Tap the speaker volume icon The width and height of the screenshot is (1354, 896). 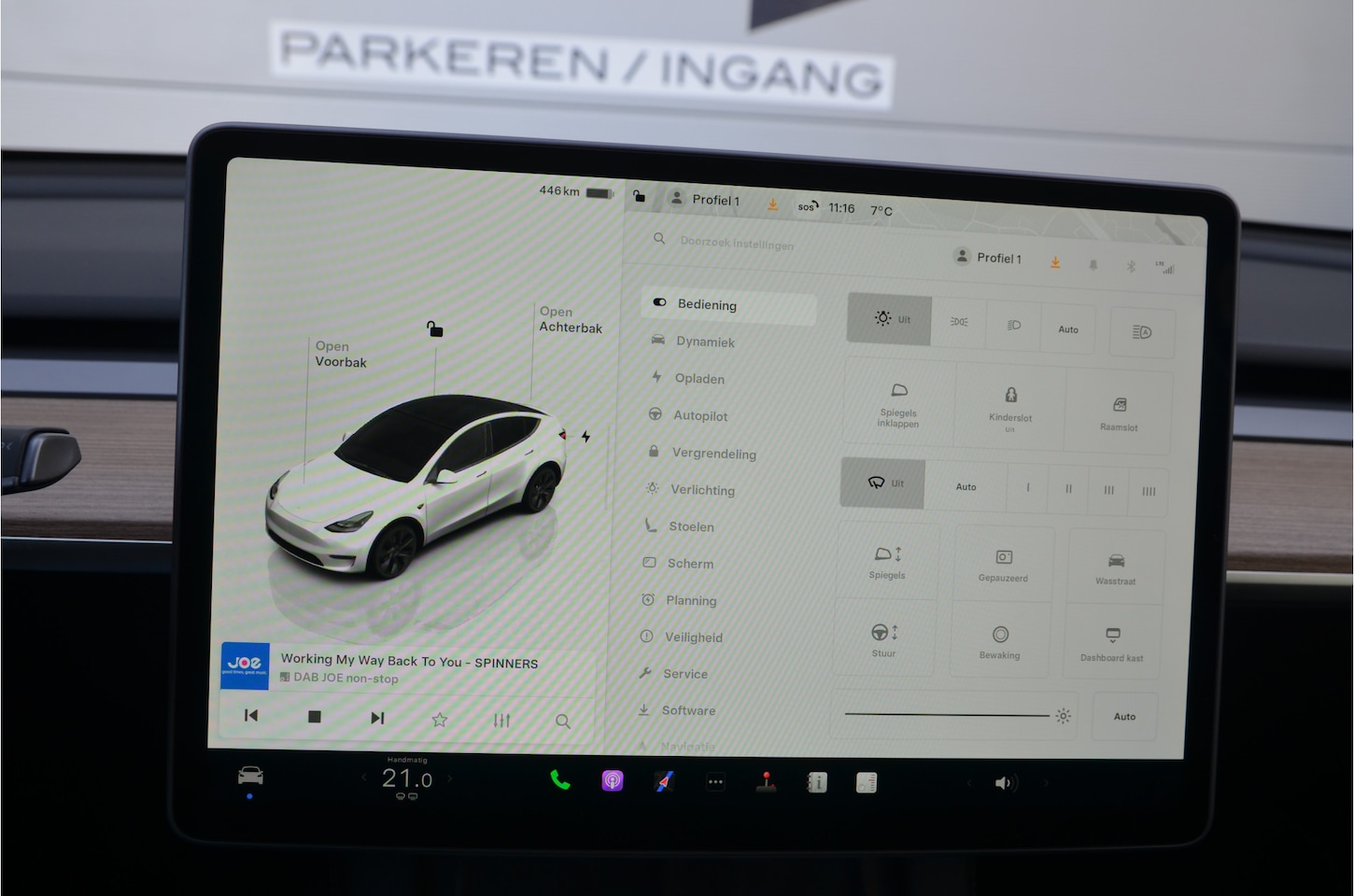coord(1004,783)
